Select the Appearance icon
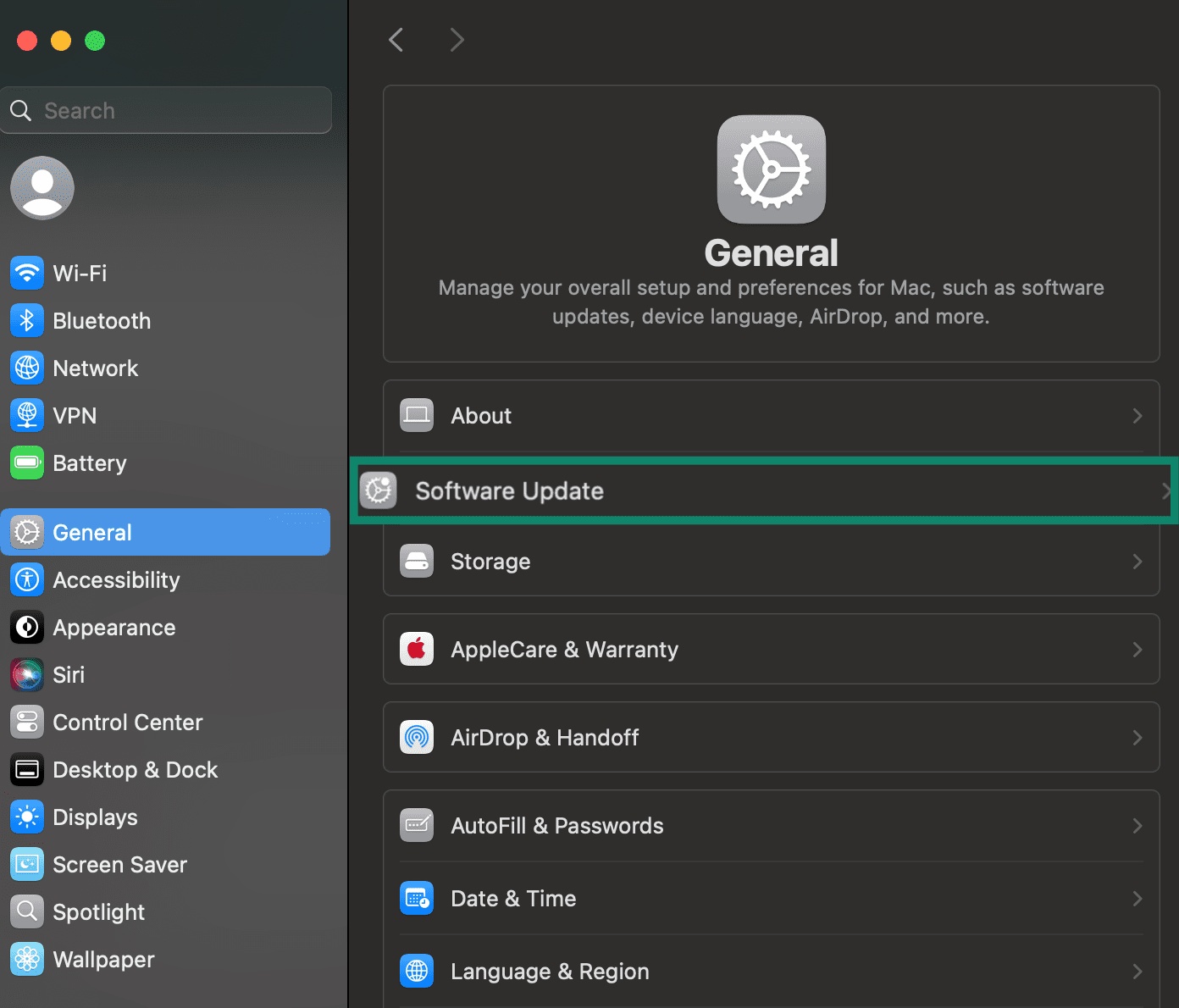Viewport: 1179px width, 1008px height. click(26, 627)
